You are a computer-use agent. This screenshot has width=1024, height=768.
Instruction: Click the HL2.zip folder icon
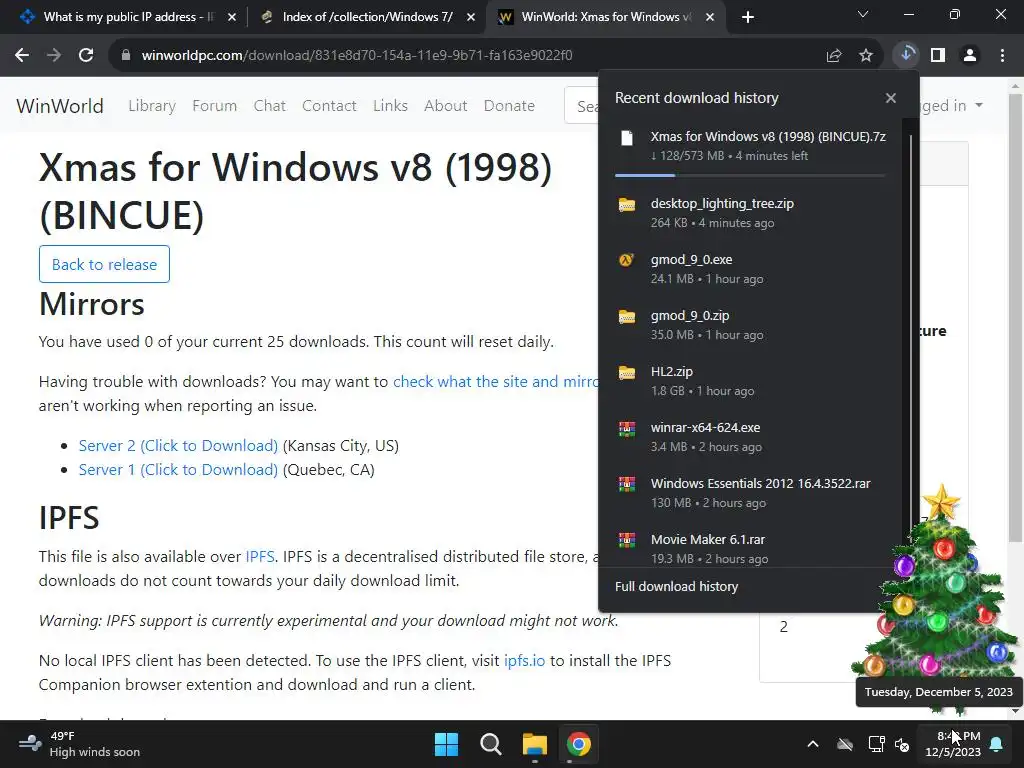tap(627, 372)
